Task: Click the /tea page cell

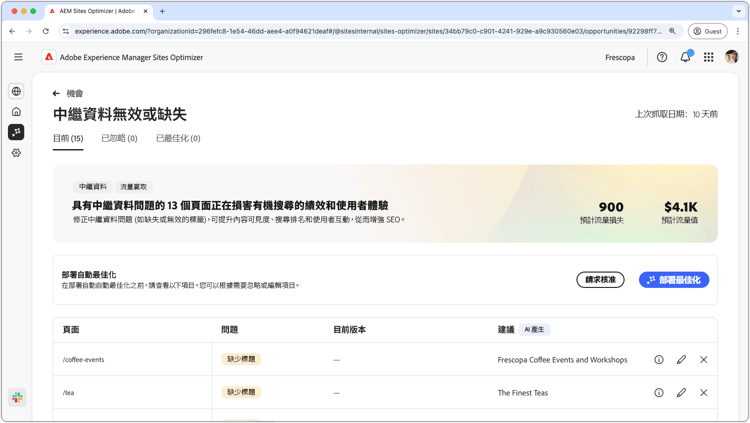Action: pyautogui.click(x=68, y=393)
